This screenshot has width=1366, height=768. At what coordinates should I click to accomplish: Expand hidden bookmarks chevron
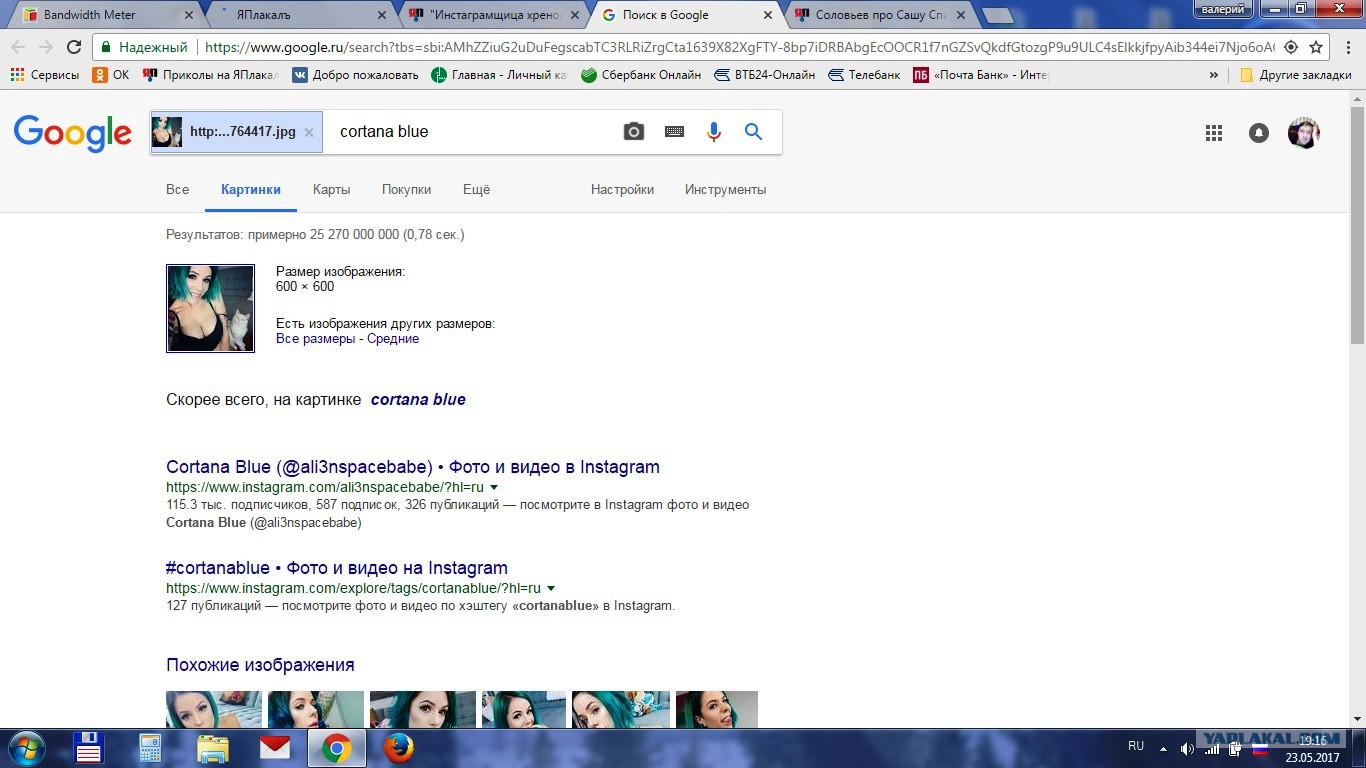[1214, 75]
